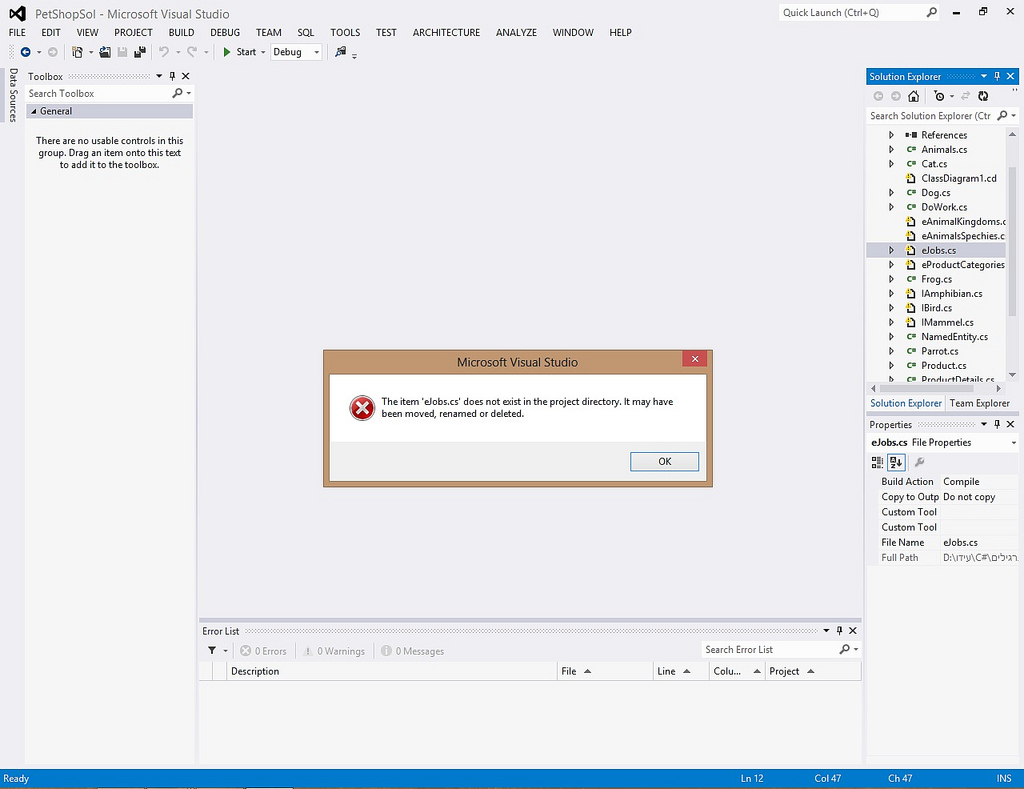
Task: Close the Toolbox panel
Action: [x=185, y=76]
